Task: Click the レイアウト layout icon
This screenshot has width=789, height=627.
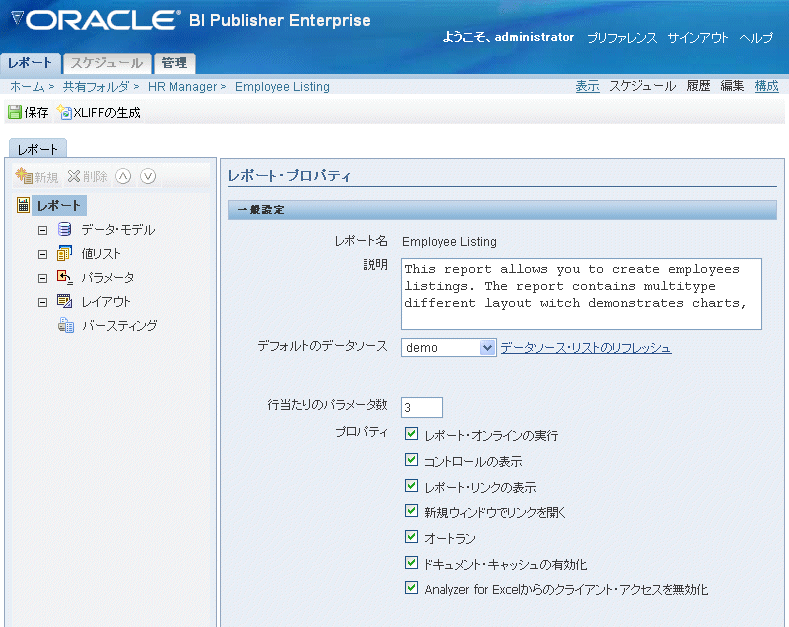Action: point(64,301)
